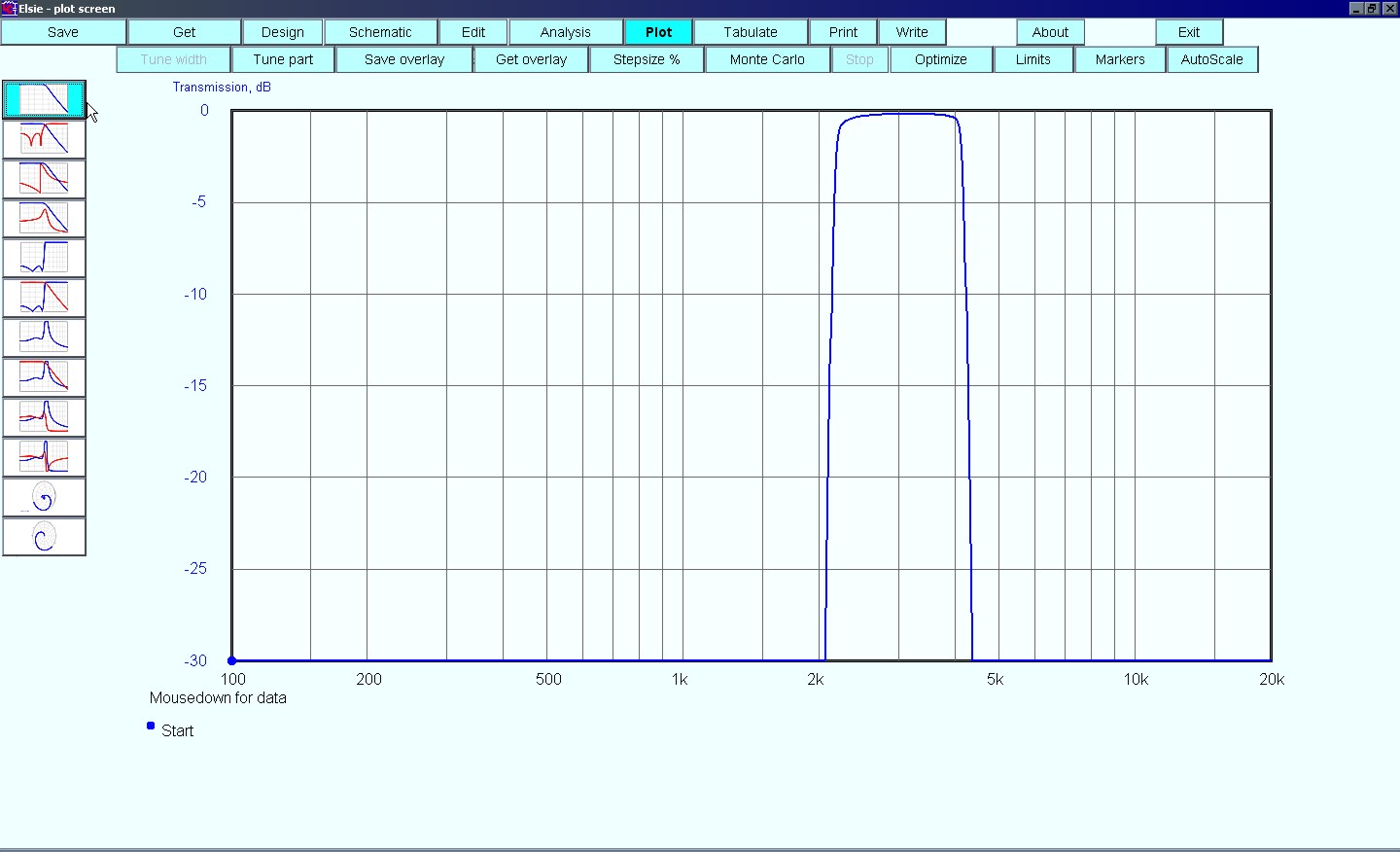The width and height of the screenshot is (1400, 852).
Task: Minimize the Elsie window
Action: tap(1356, 8)
